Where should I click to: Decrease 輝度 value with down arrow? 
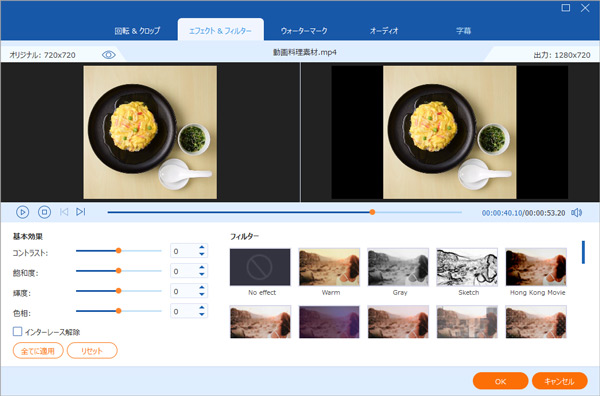pos(202,294)
